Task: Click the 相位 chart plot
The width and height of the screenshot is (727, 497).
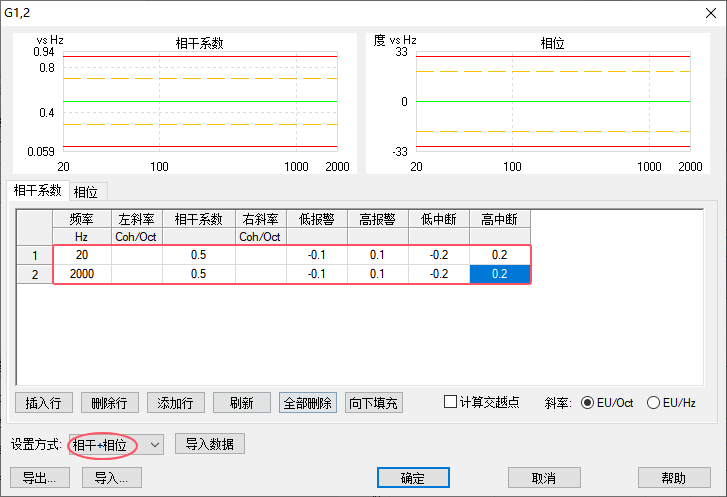Action: point(553,102)
